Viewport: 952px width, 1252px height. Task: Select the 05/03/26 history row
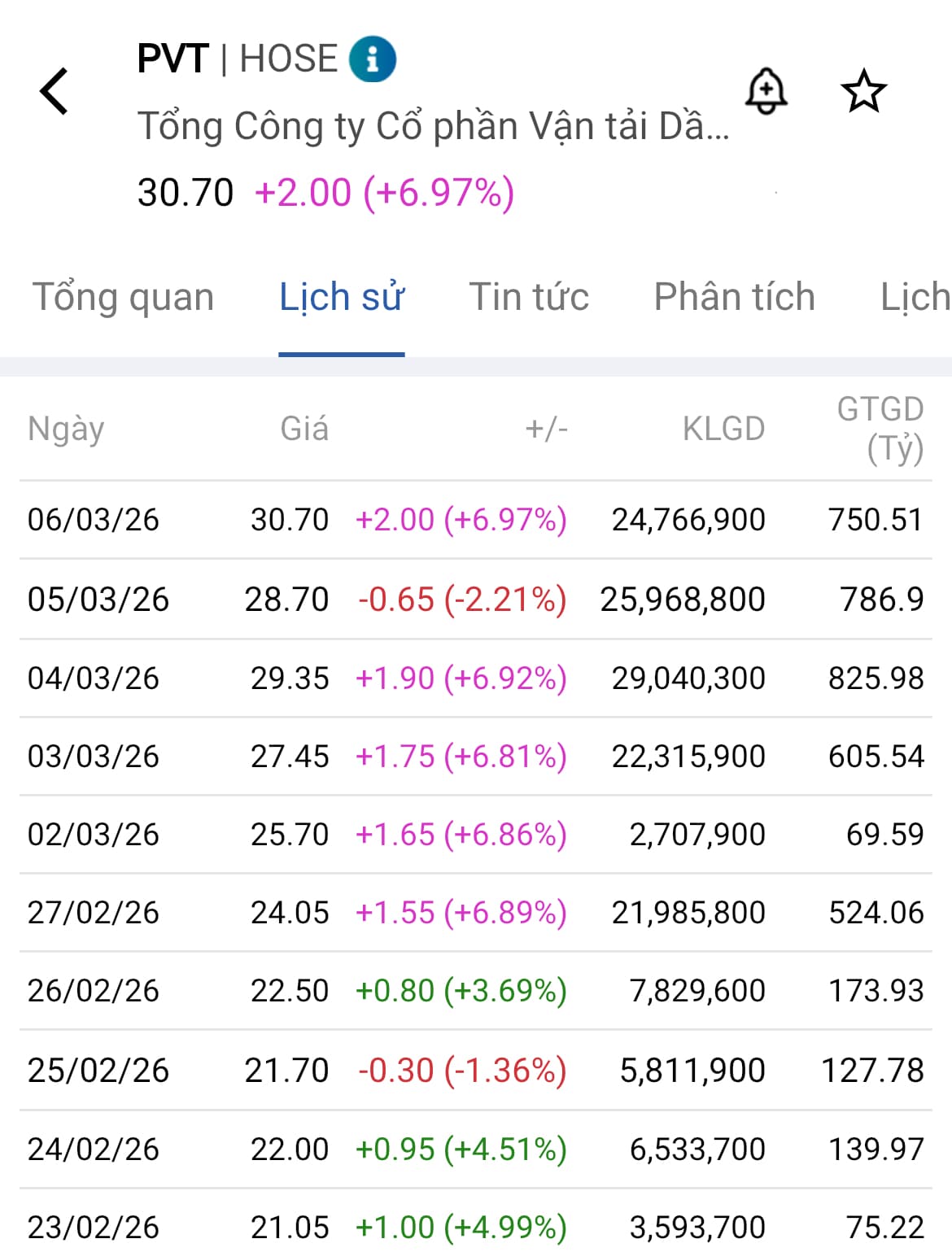(475, 600)
